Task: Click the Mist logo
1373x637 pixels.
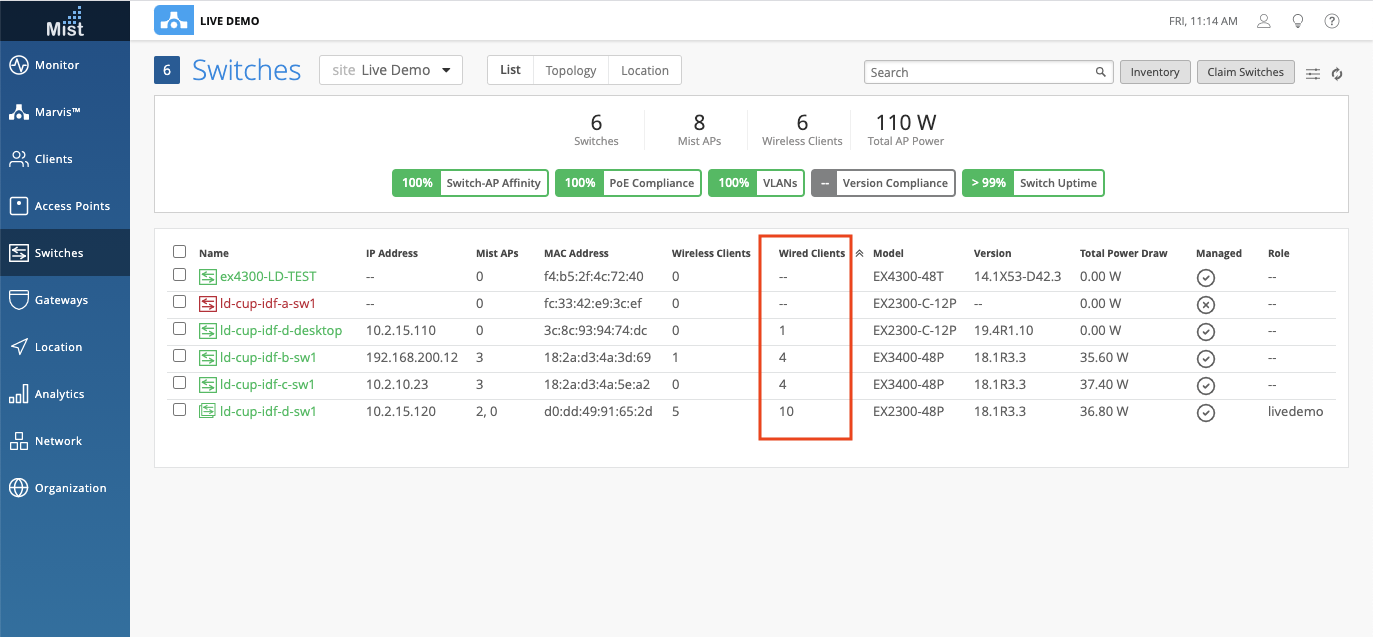Action: pyautogui.click(x=65, y=20)
